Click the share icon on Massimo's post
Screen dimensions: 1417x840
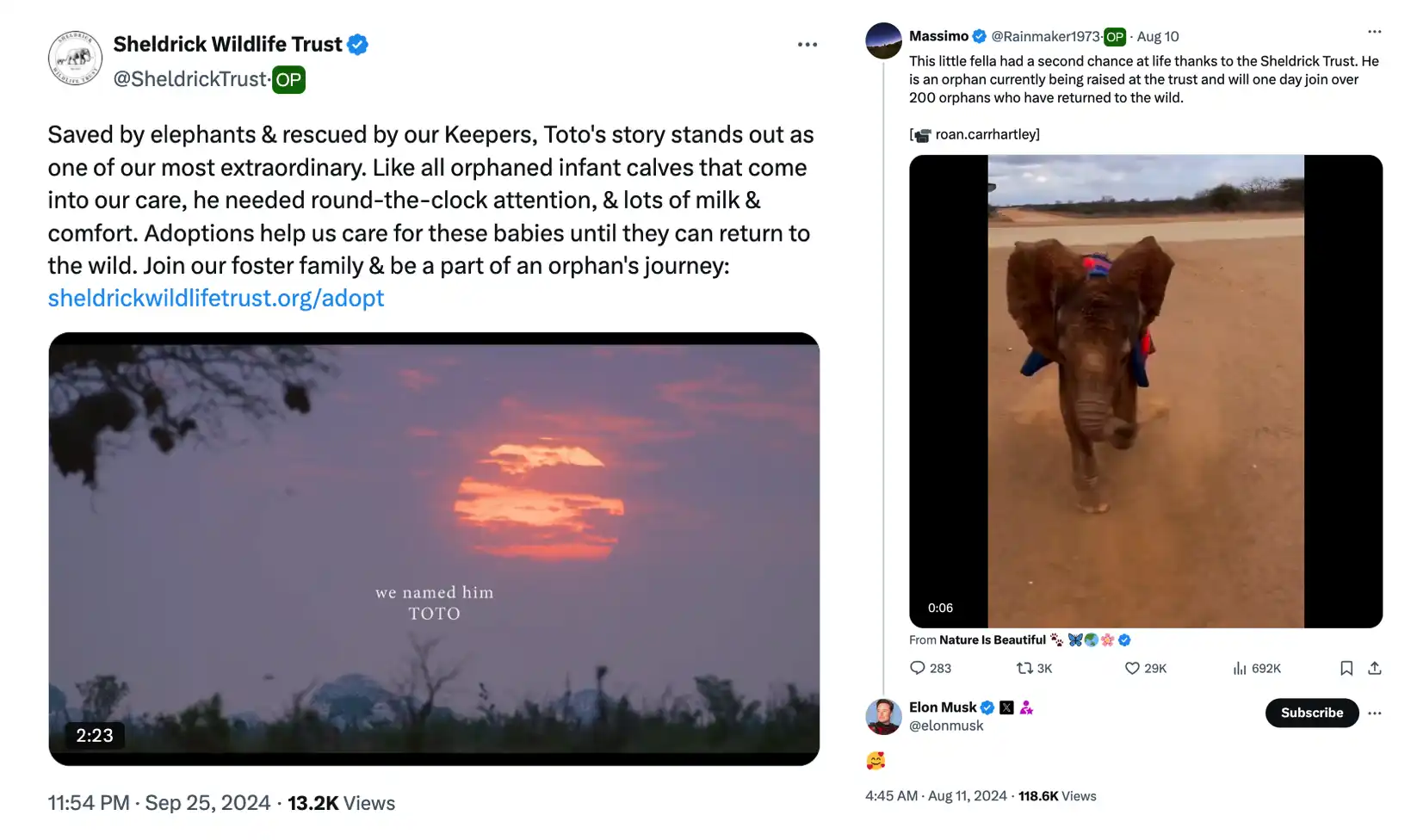coord(1375,668)
